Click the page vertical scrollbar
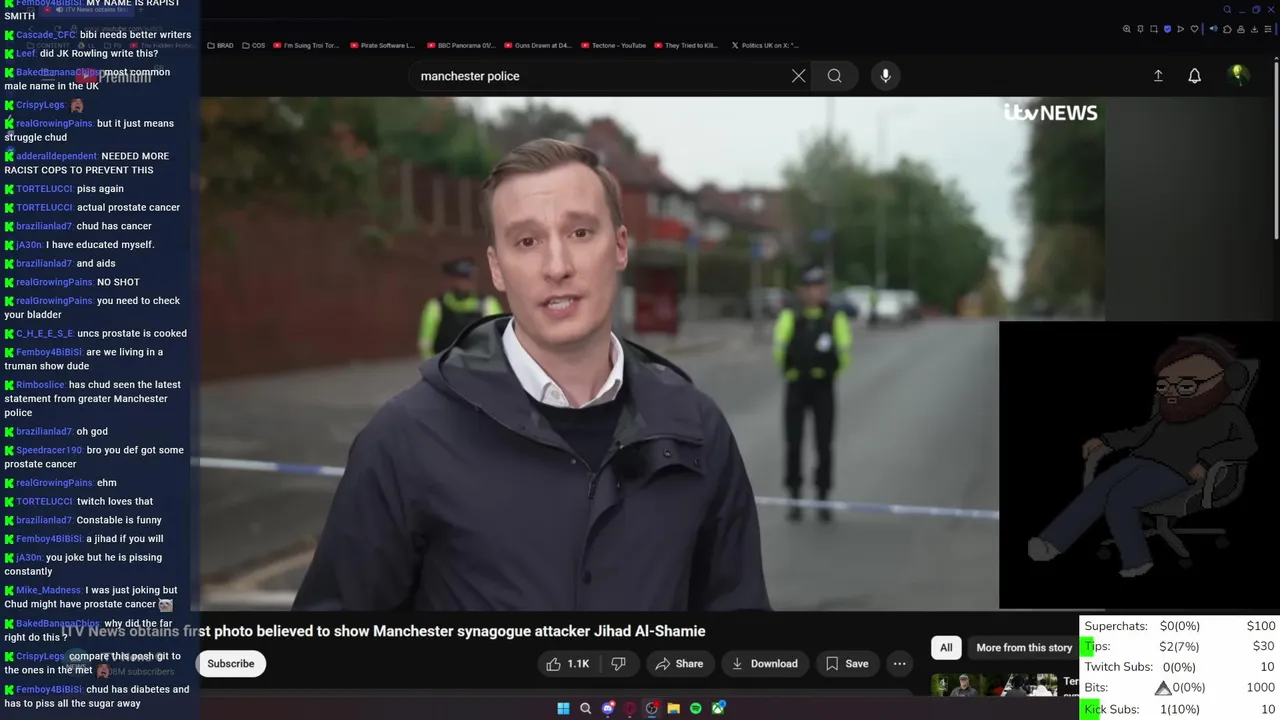Image resolution: width=1280 pixels, height=720 pixels. pos(1276,150)
